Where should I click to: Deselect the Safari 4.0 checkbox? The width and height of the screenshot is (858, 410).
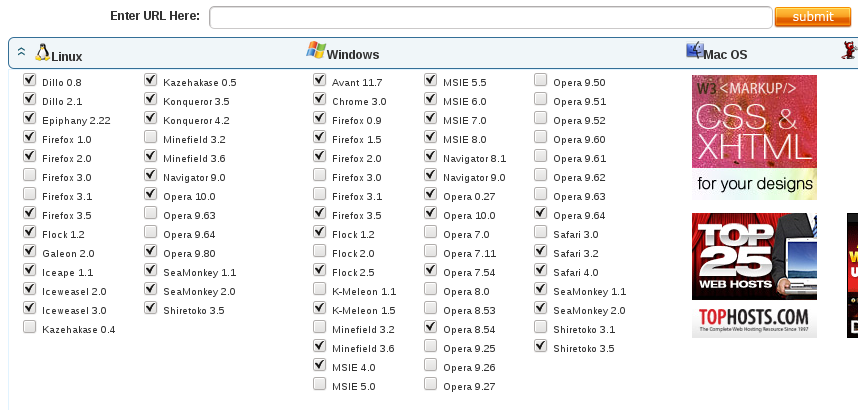[540, 270]
